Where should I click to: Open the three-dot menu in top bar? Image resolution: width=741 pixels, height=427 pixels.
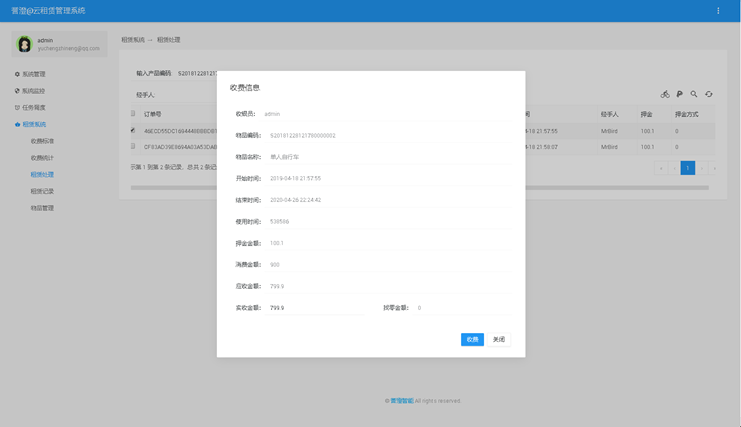click(x=718, y=11)
